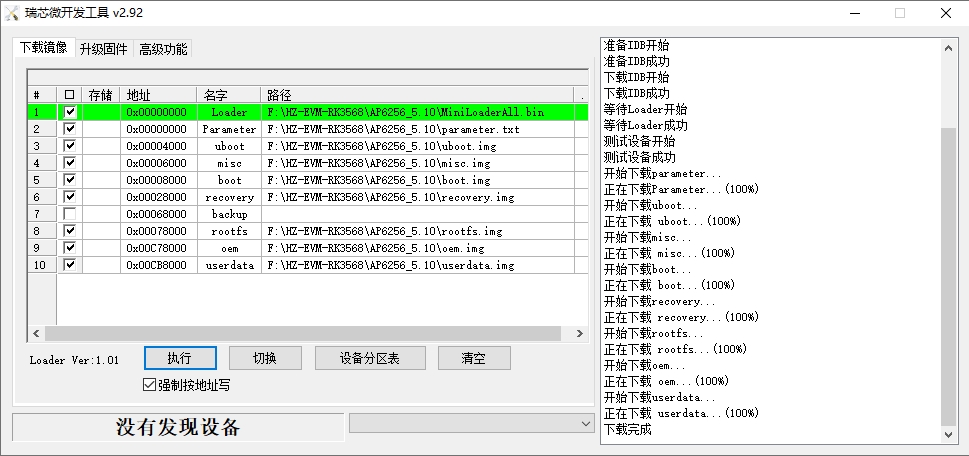969x456 pixels.
Task: Open the device dropdown combo box
Action: [472, 423]
